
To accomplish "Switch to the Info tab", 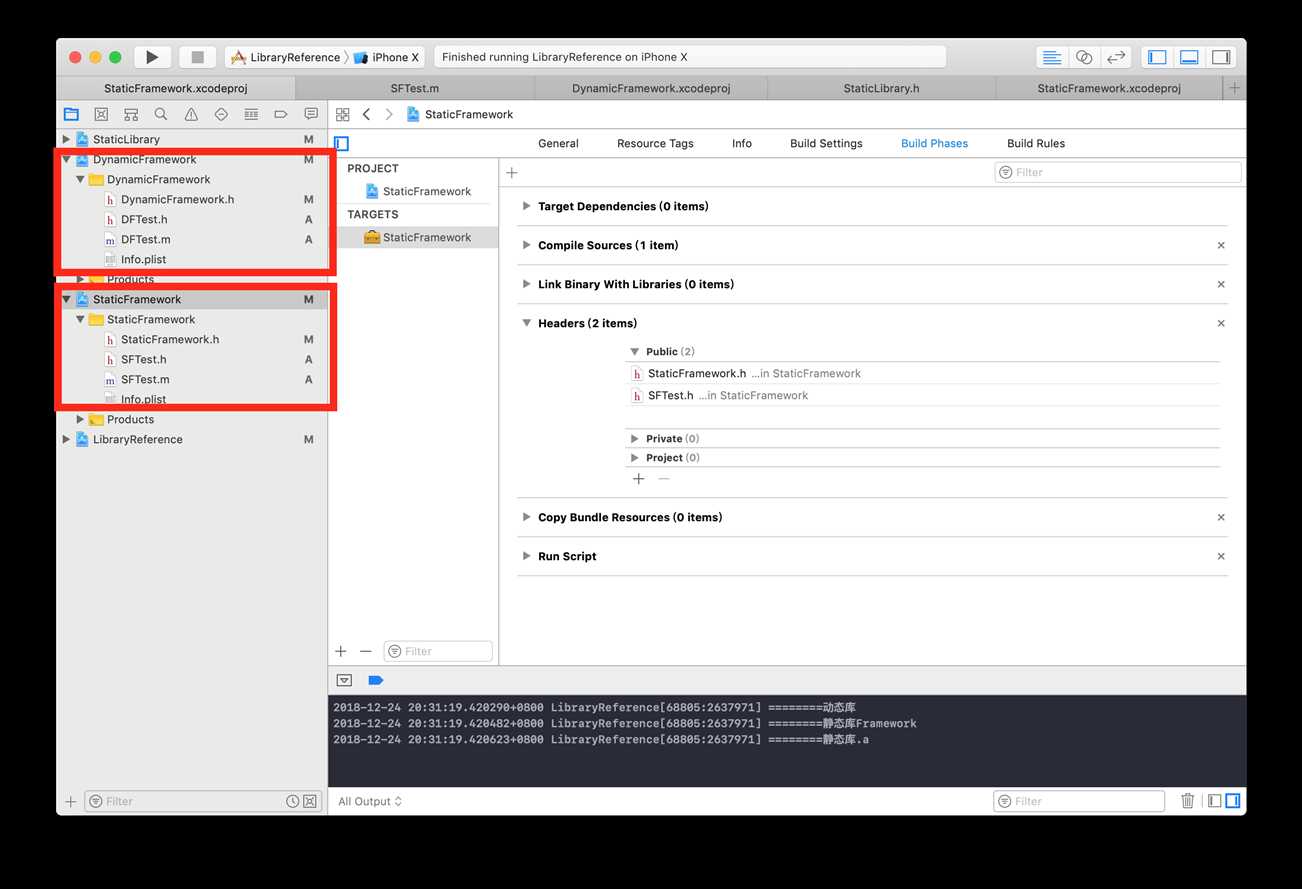I will tap(742, 143).
